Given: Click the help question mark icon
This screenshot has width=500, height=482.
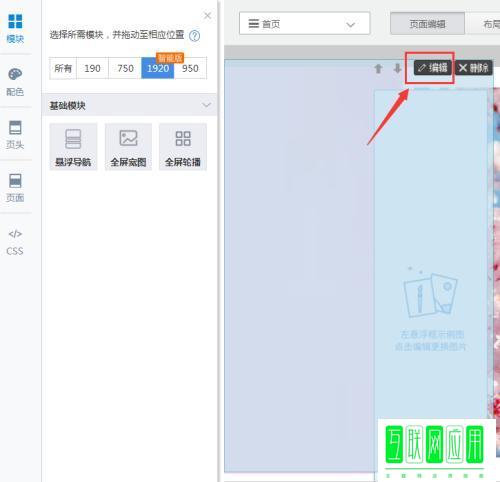Looking at the screenshot, I should 195,36.
